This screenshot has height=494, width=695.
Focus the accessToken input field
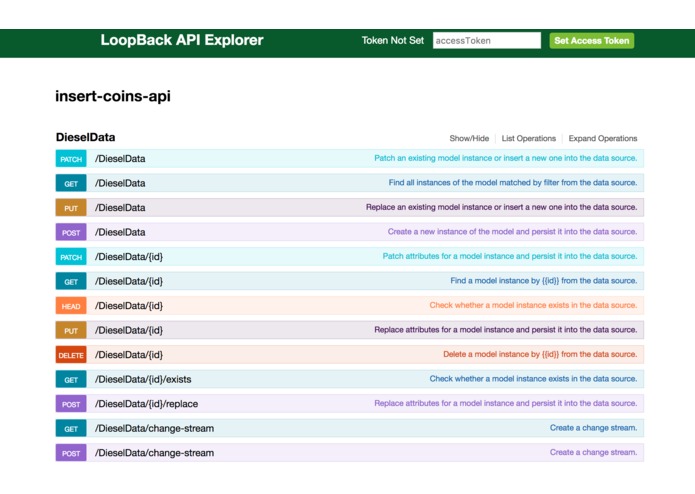487,40
